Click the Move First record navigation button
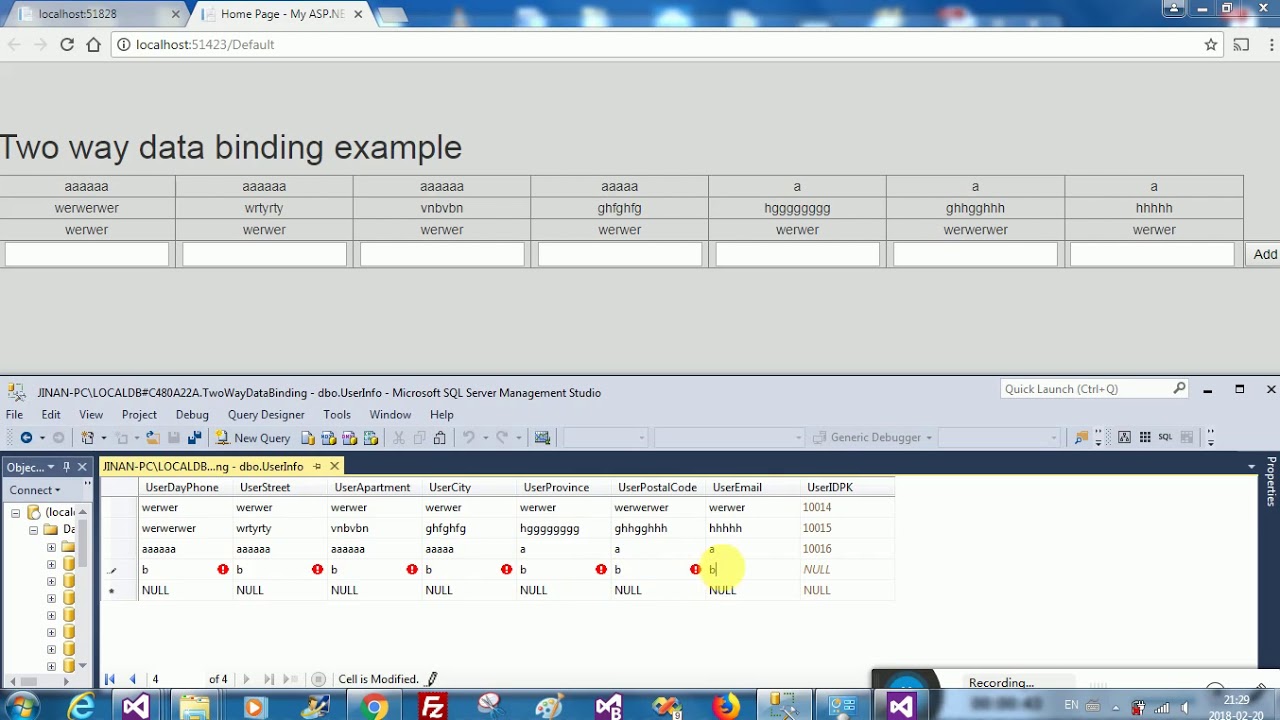This screenshot has height=720, width=1280. [110, 679]
